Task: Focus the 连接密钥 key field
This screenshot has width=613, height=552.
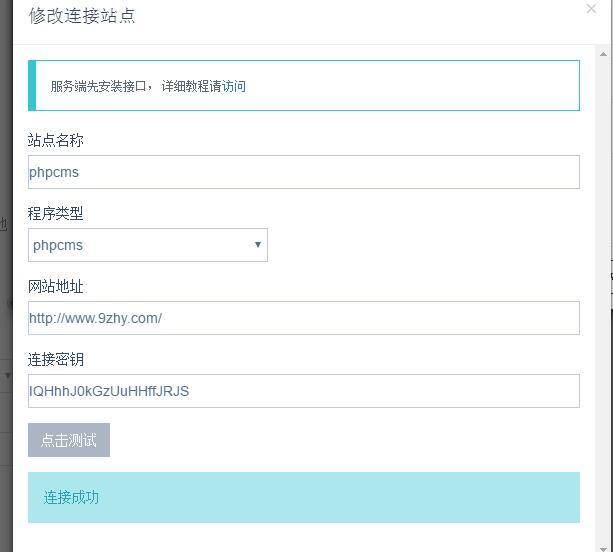Action: point(304,391)
